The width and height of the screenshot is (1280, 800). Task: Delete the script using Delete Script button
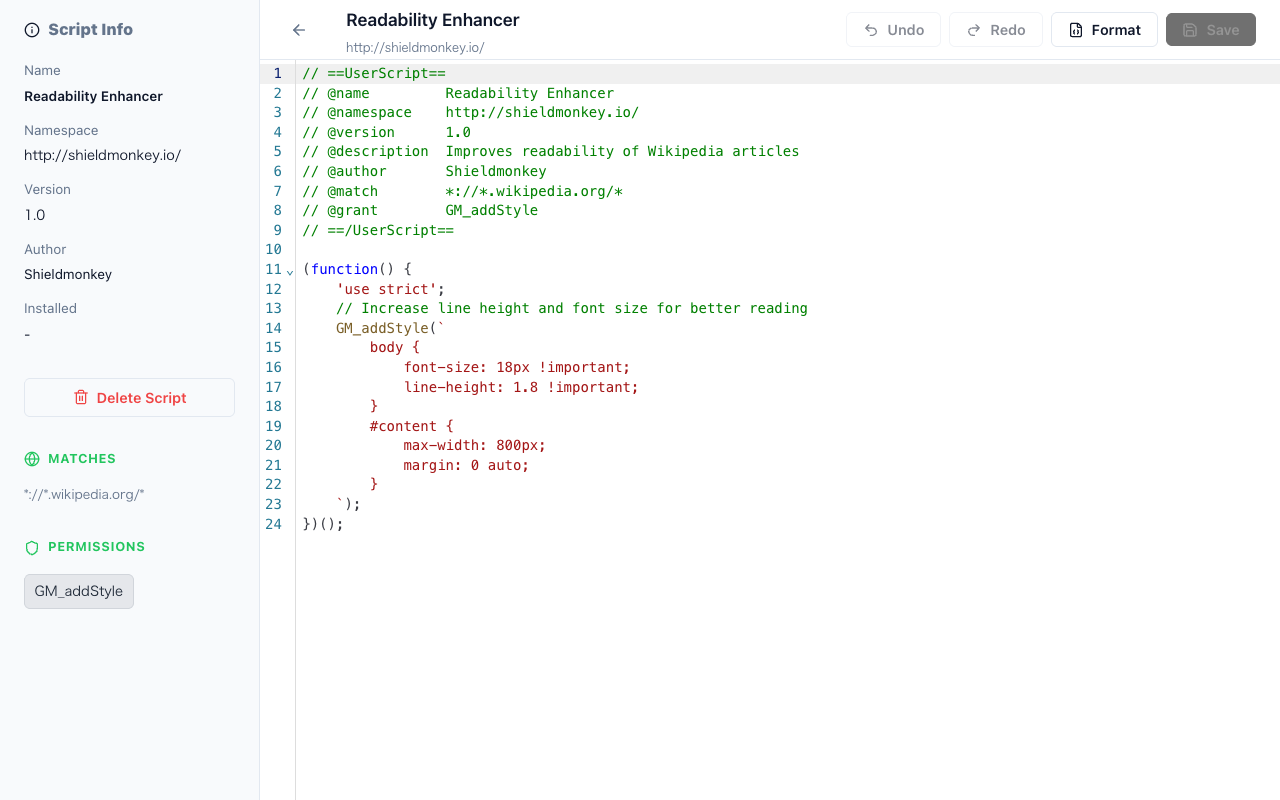(129, 397)
